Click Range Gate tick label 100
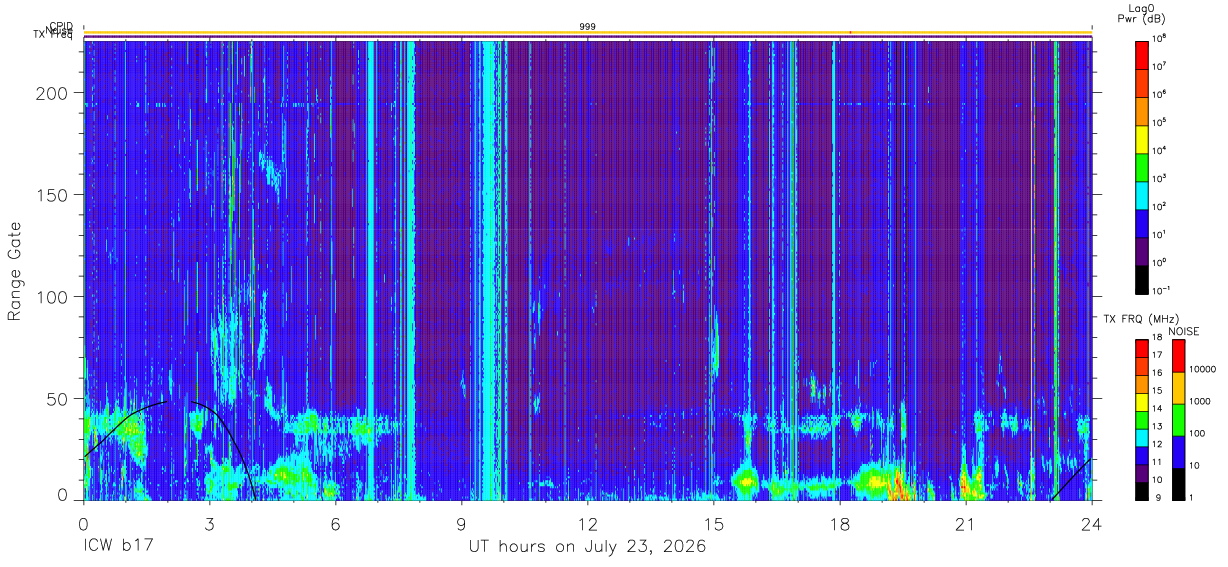This screenshot has width=1228, height=567. point(53,297)
